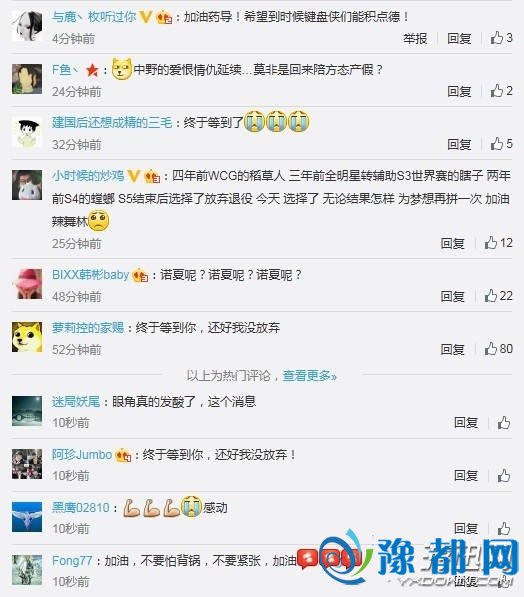Reply to 小时候的炒鸡's comment
Screen dimensions: 524x597
point(452,243)
